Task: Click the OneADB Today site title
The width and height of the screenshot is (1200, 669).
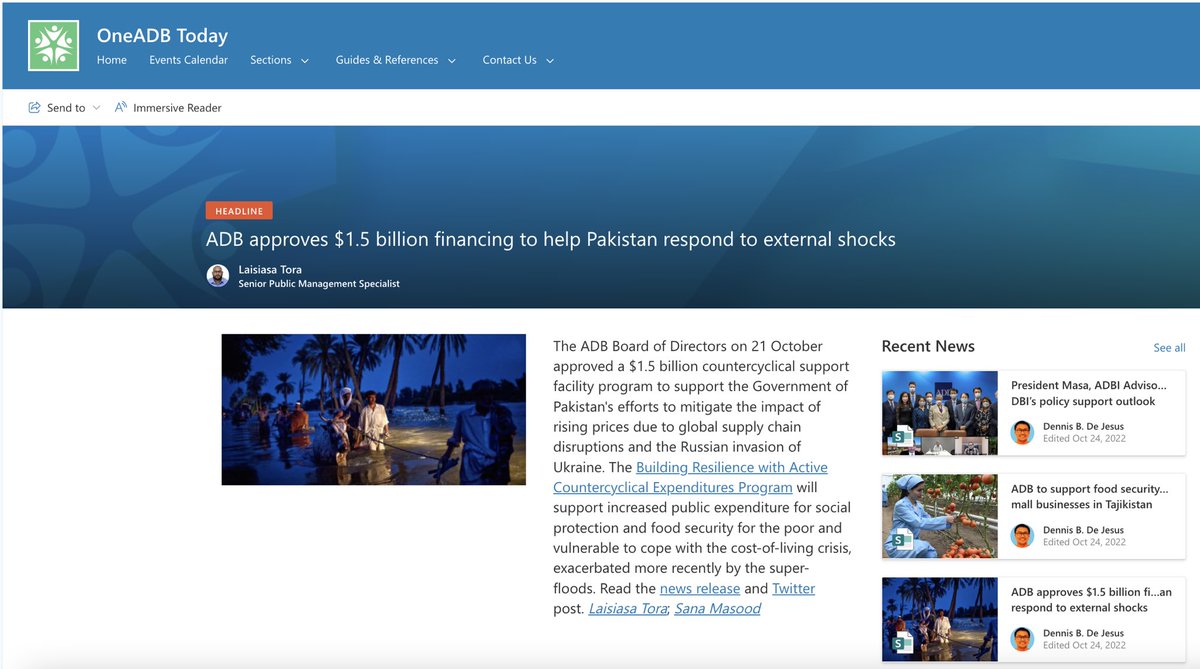Action: (162, 36)
